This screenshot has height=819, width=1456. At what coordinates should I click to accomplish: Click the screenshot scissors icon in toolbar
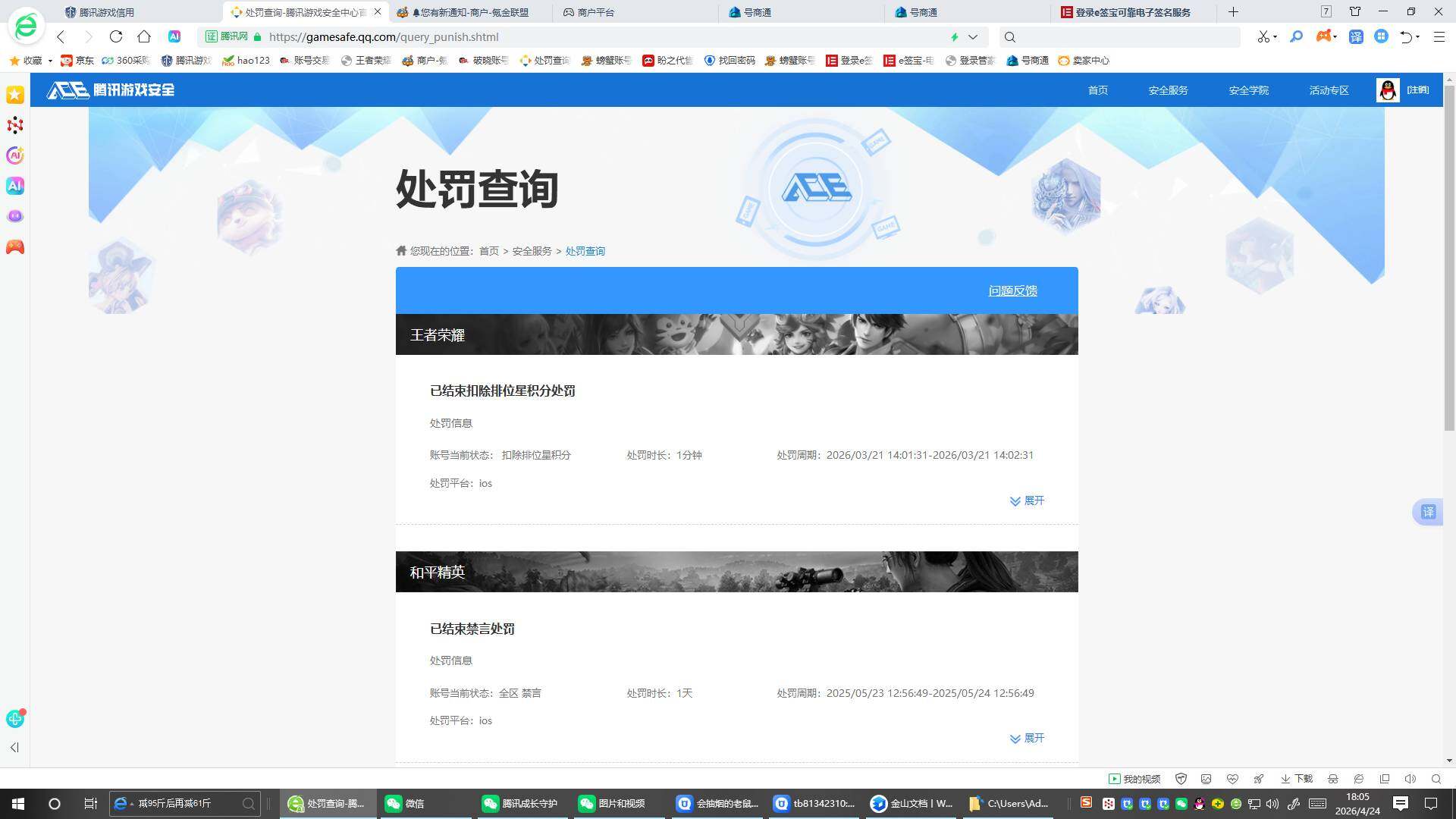pos(1265,36)
